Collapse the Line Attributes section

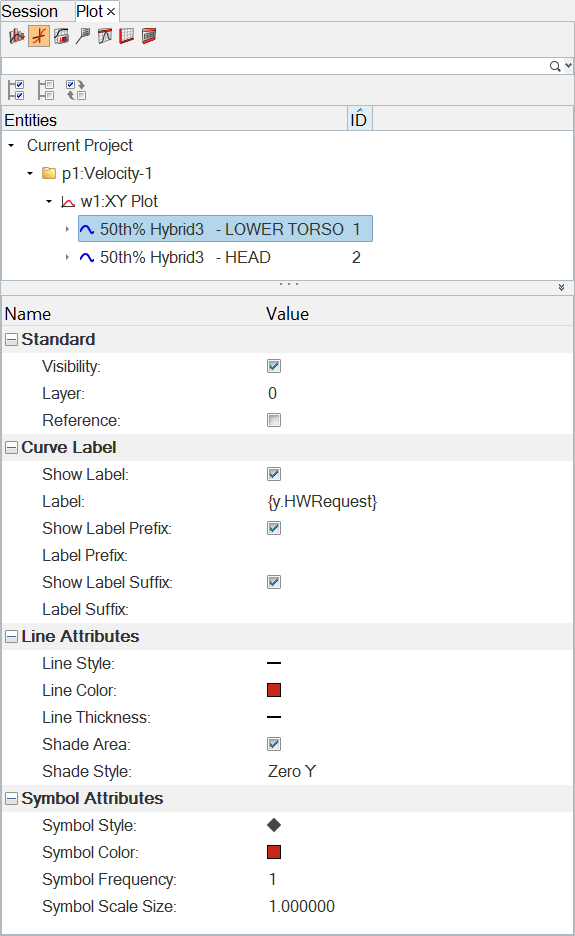coord(11,637)
